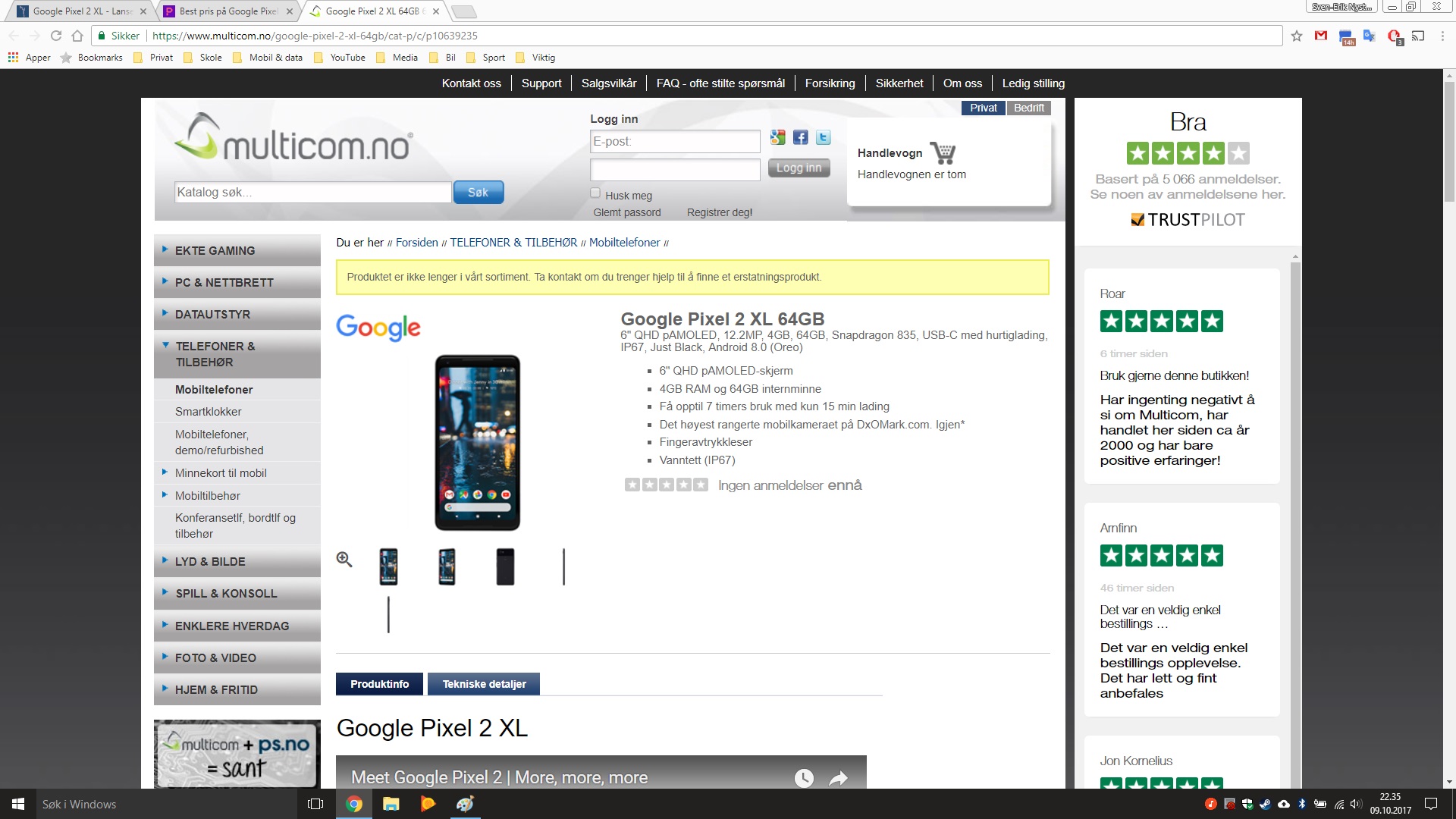Click in E-post login field

[675, 142]
